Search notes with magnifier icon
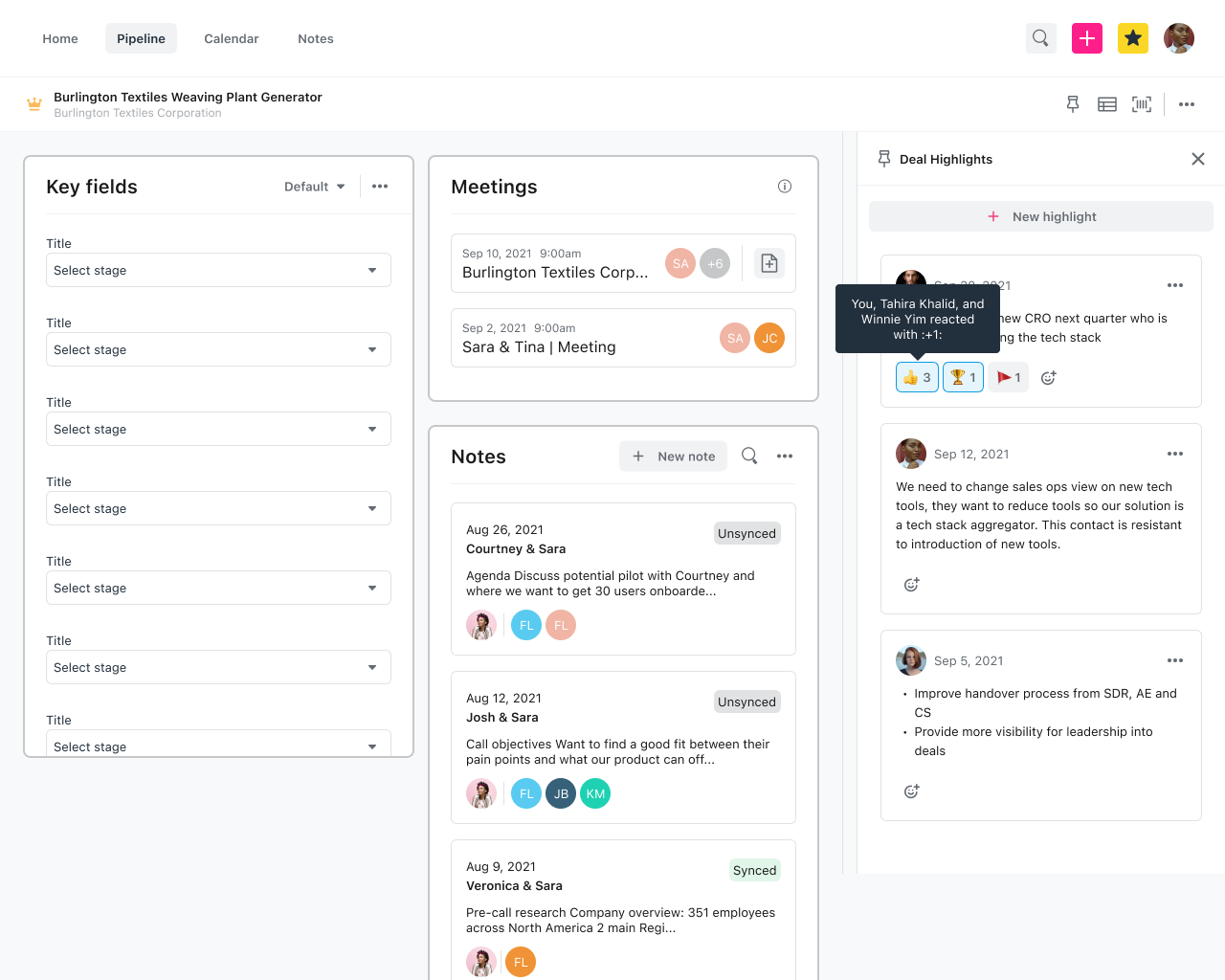 [x=749, y=457]
